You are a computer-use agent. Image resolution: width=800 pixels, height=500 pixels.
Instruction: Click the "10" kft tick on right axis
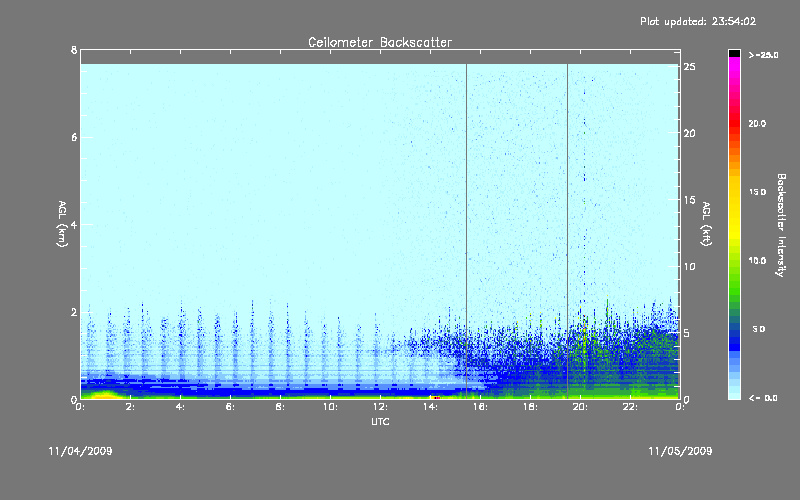(x=689, y=266)
